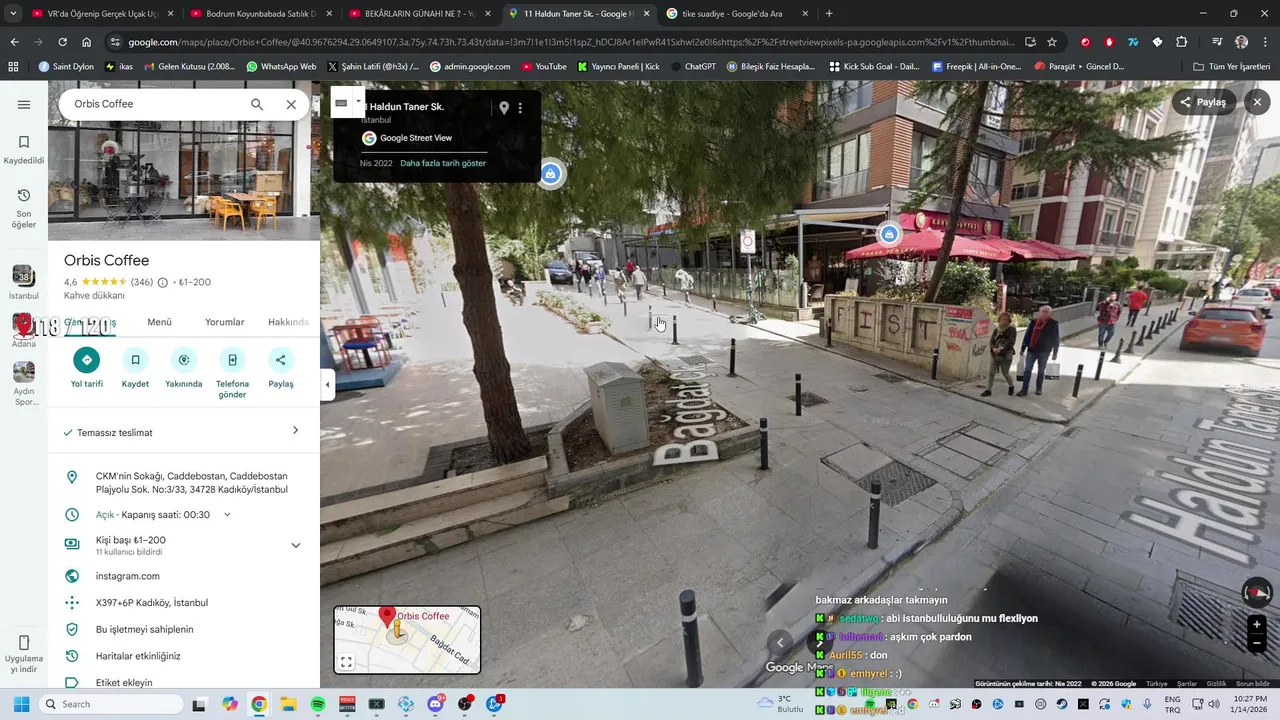The height and width of the screenshot is (720, 1280).
Task: Switch to Bodrum Koyunbabada Satılık tab
Action: point(261,14)
